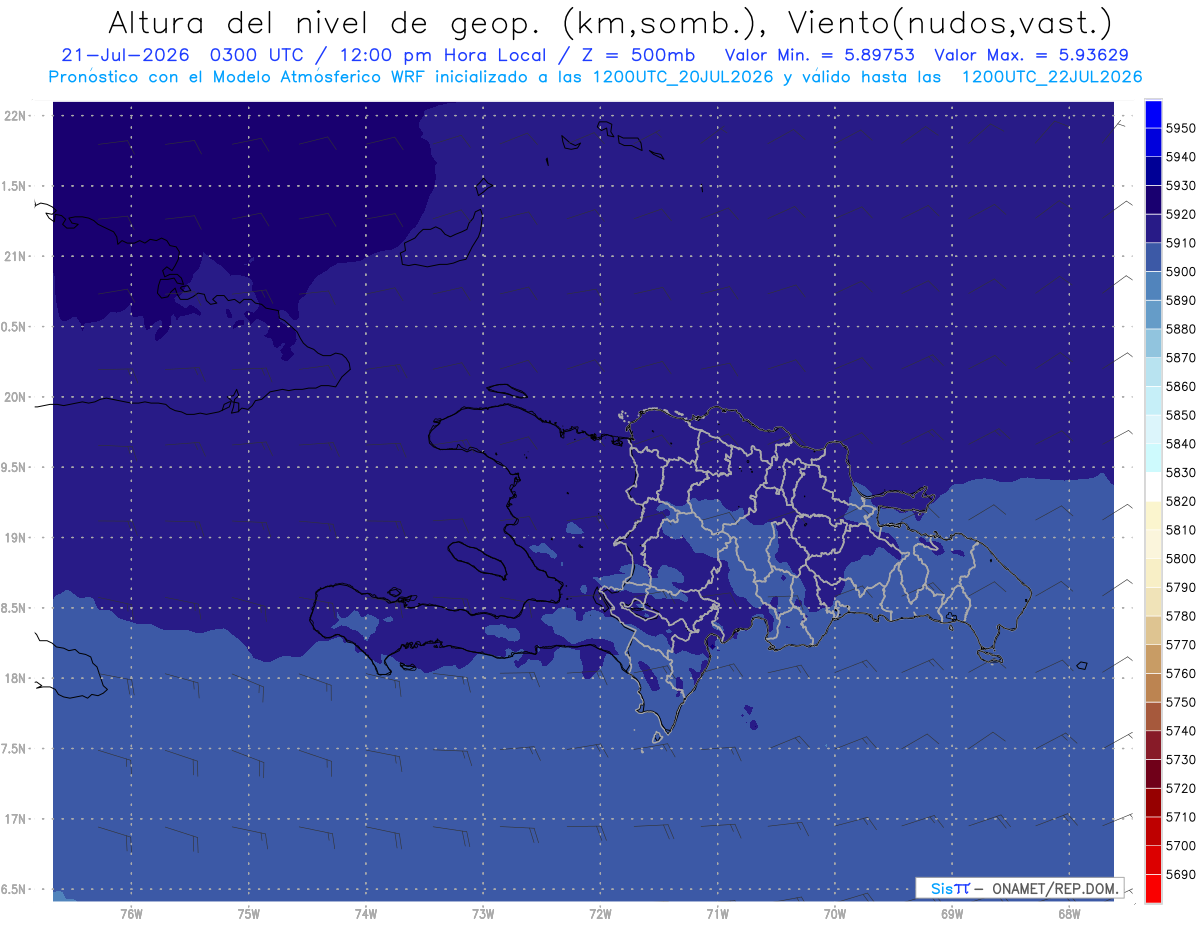
Task: Click the '68W' longitude label
Action: click(1069, 913)
